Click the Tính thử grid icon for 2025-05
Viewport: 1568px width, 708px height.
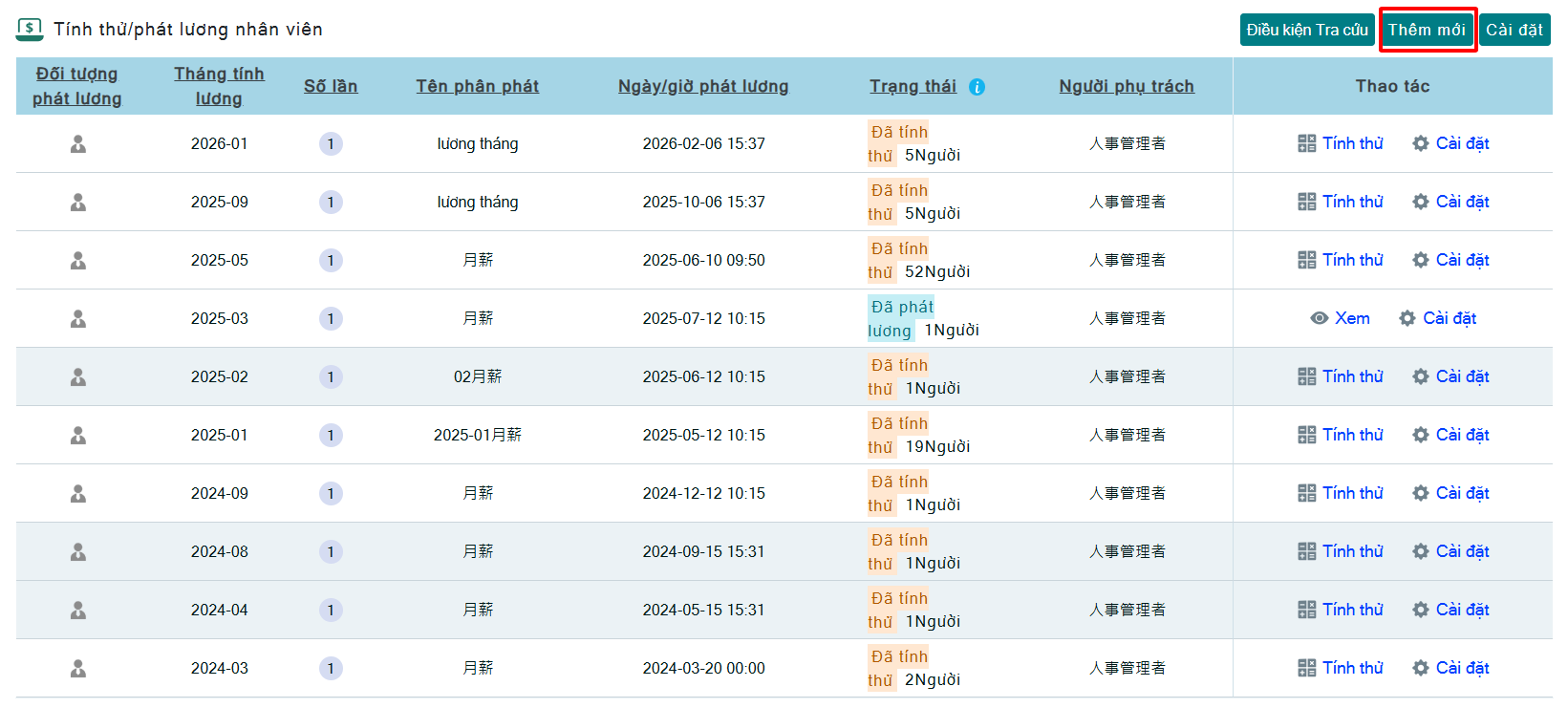(x=1306, y=261)
